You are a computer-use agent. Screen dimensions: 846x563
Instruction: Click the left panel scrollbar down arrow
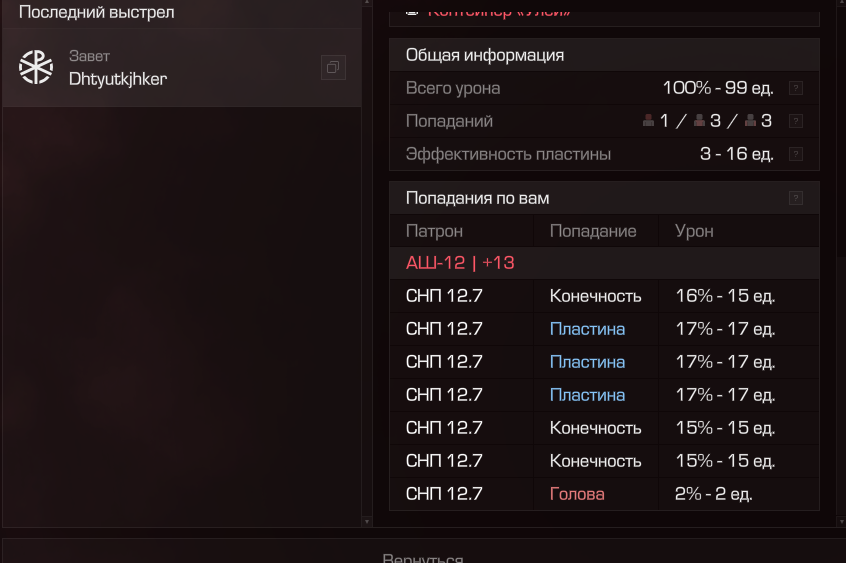pyautogui.click(x=367, y=522)
